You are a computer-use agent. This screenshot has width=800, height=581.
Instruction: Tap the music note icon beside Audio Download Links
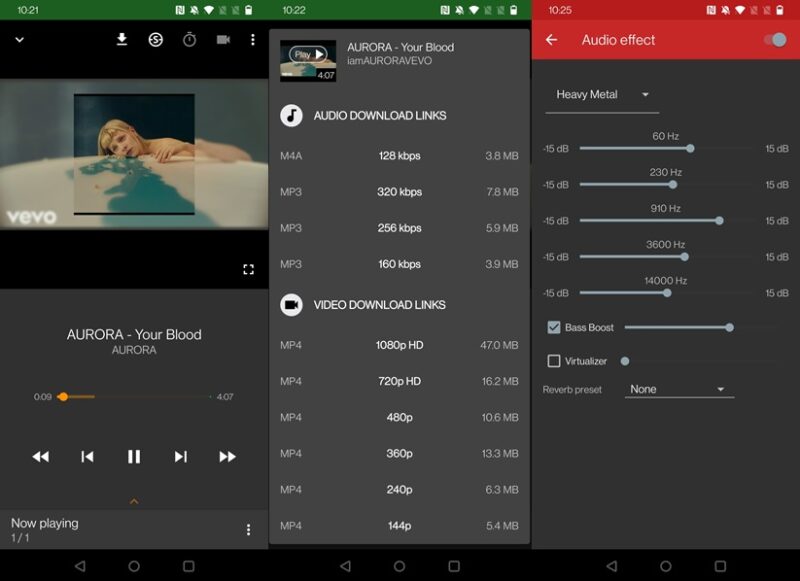coord(291,115)
